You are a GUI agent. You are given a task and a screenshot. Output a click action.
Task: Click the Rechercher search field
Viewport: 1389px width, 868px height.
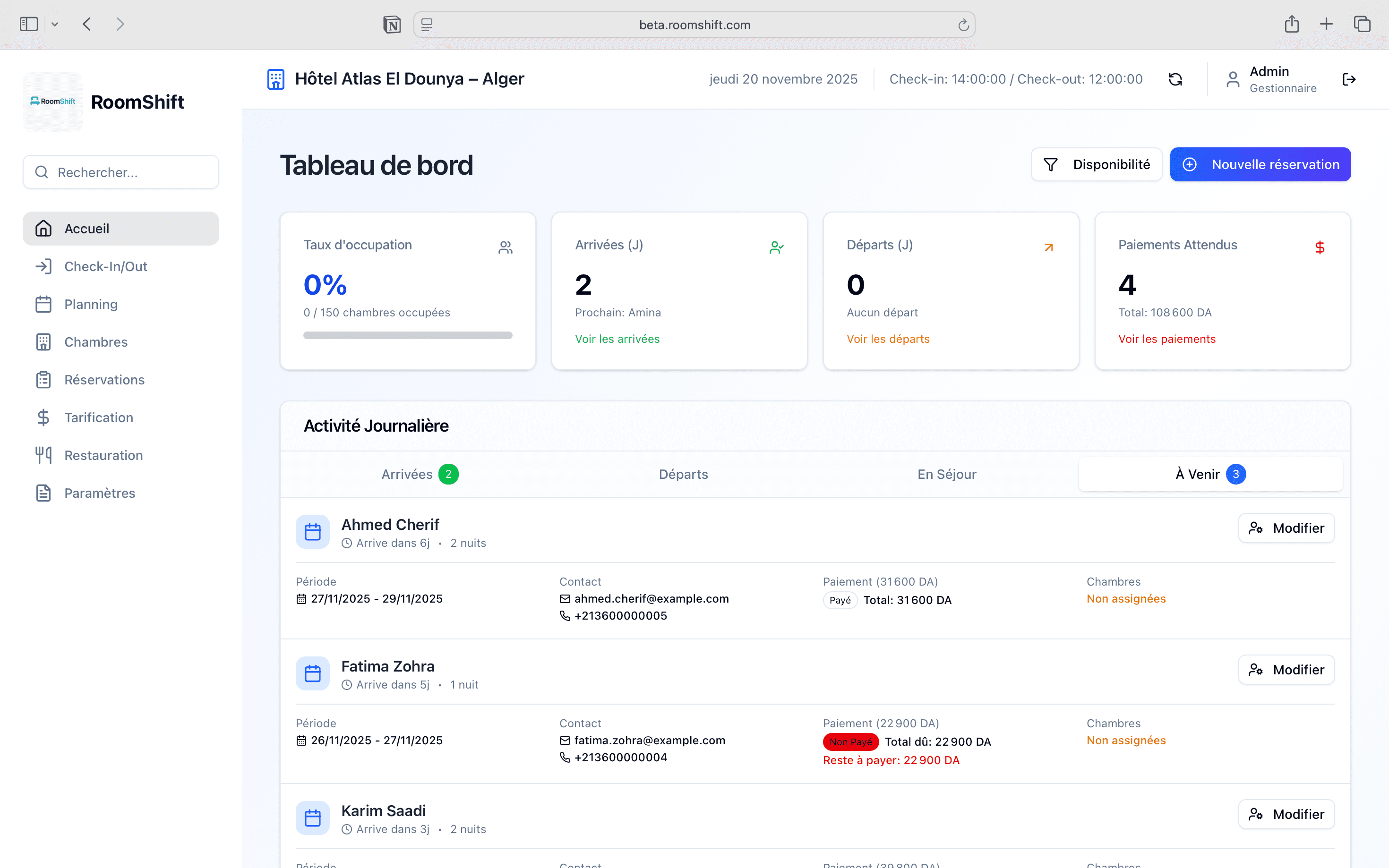click(x=120, y=171)
